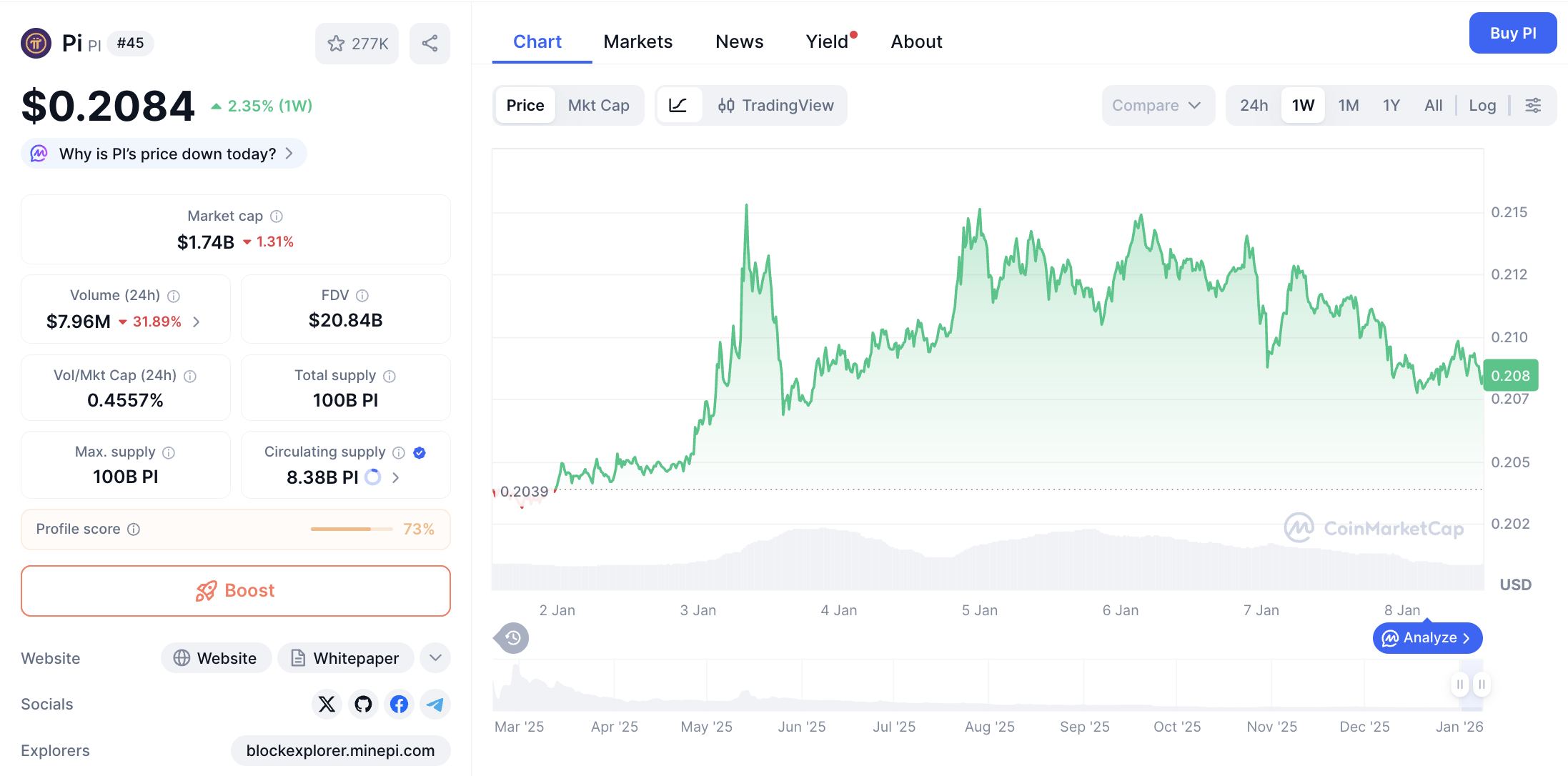Open Pi's Telegram channel
Viewport: 1568px width, 776px height.
(x=435, y=704)
